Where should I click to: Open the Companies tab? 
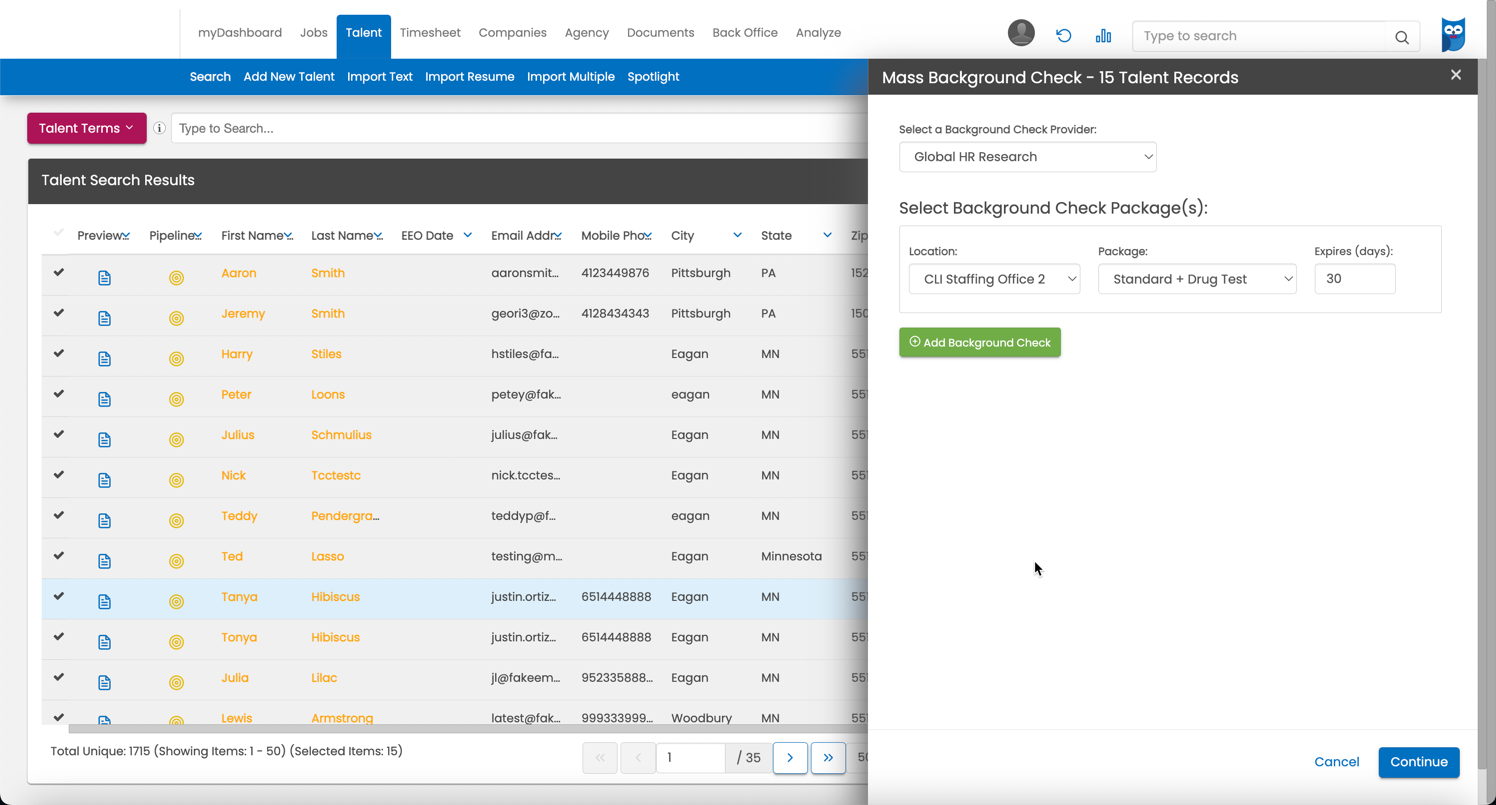513,33
